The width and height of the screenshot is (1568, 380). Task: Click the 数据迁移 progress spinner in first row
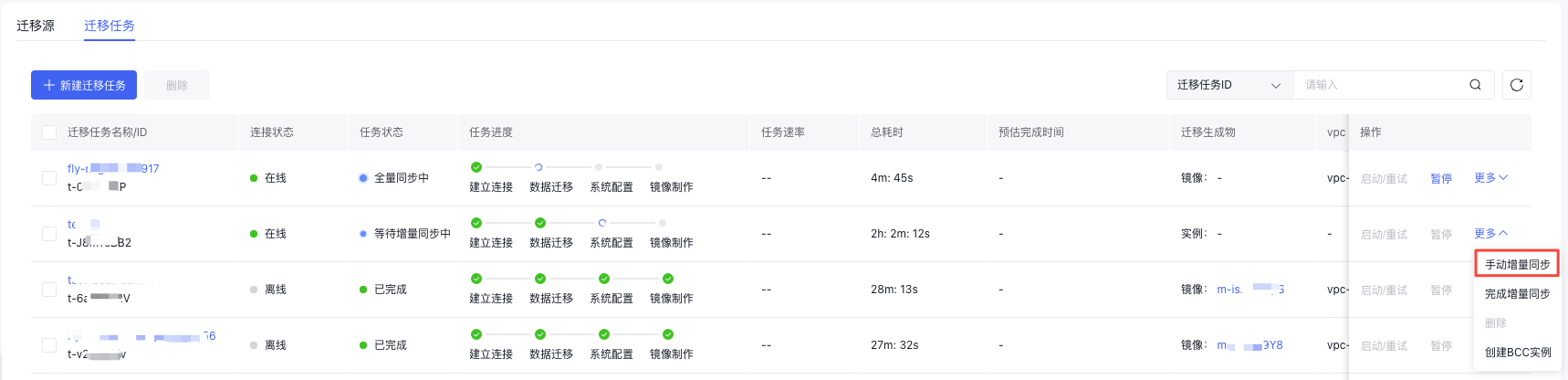(538, 167)
